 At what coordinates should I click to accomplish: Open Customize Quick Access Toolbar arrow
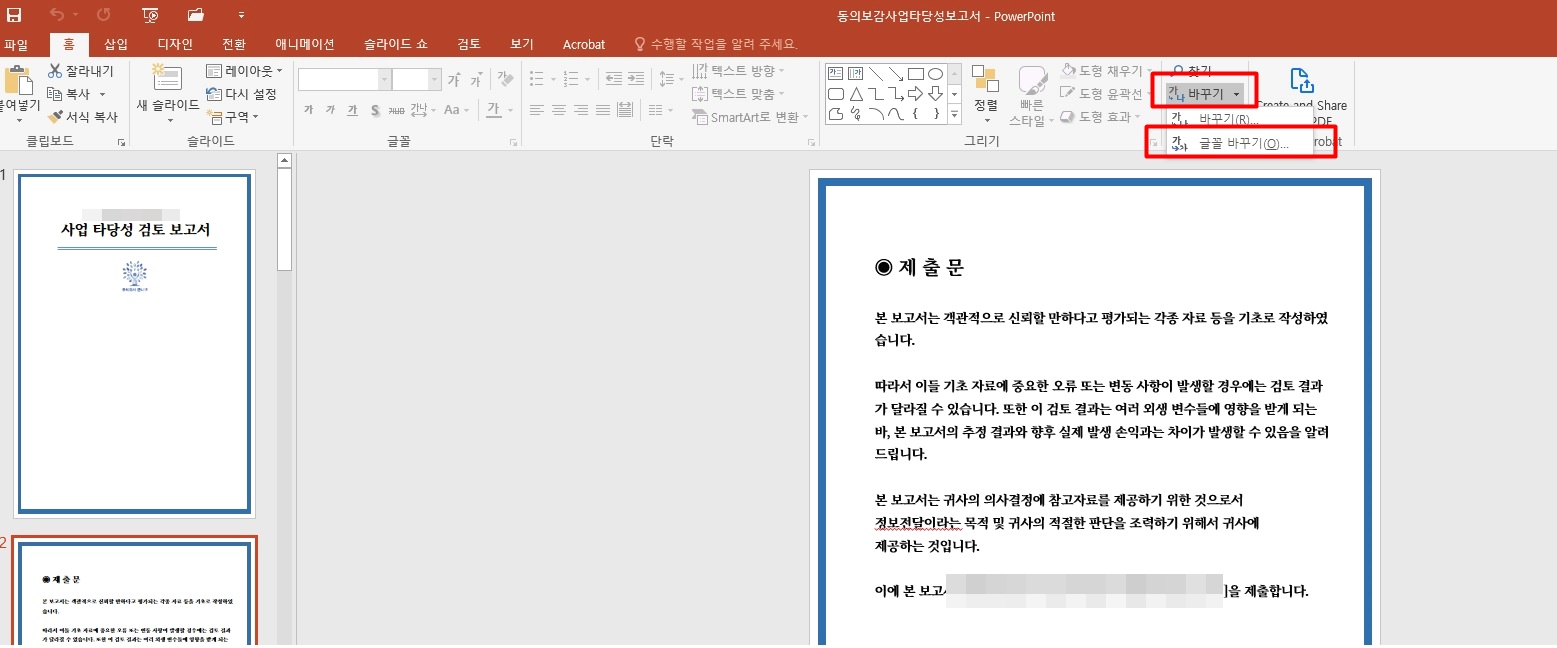[241, 16]
